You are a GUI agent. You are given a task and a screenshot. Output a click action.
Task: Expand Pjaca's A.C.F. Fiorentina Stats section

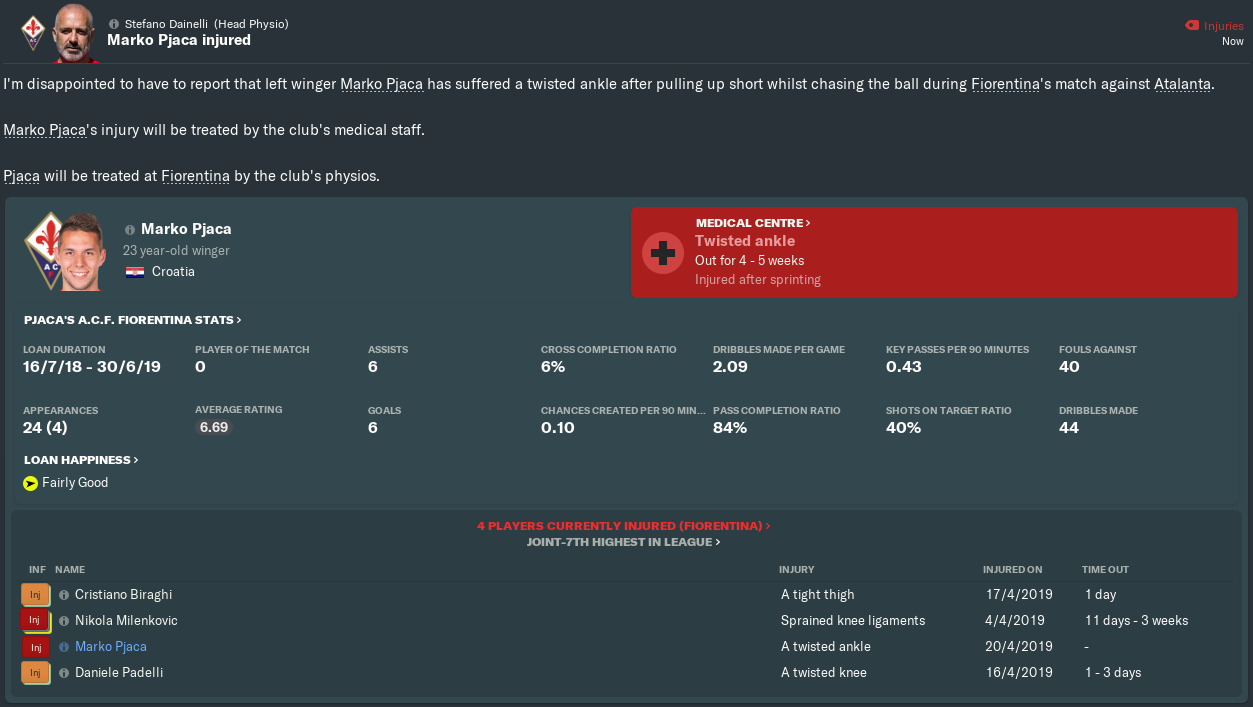133,320
